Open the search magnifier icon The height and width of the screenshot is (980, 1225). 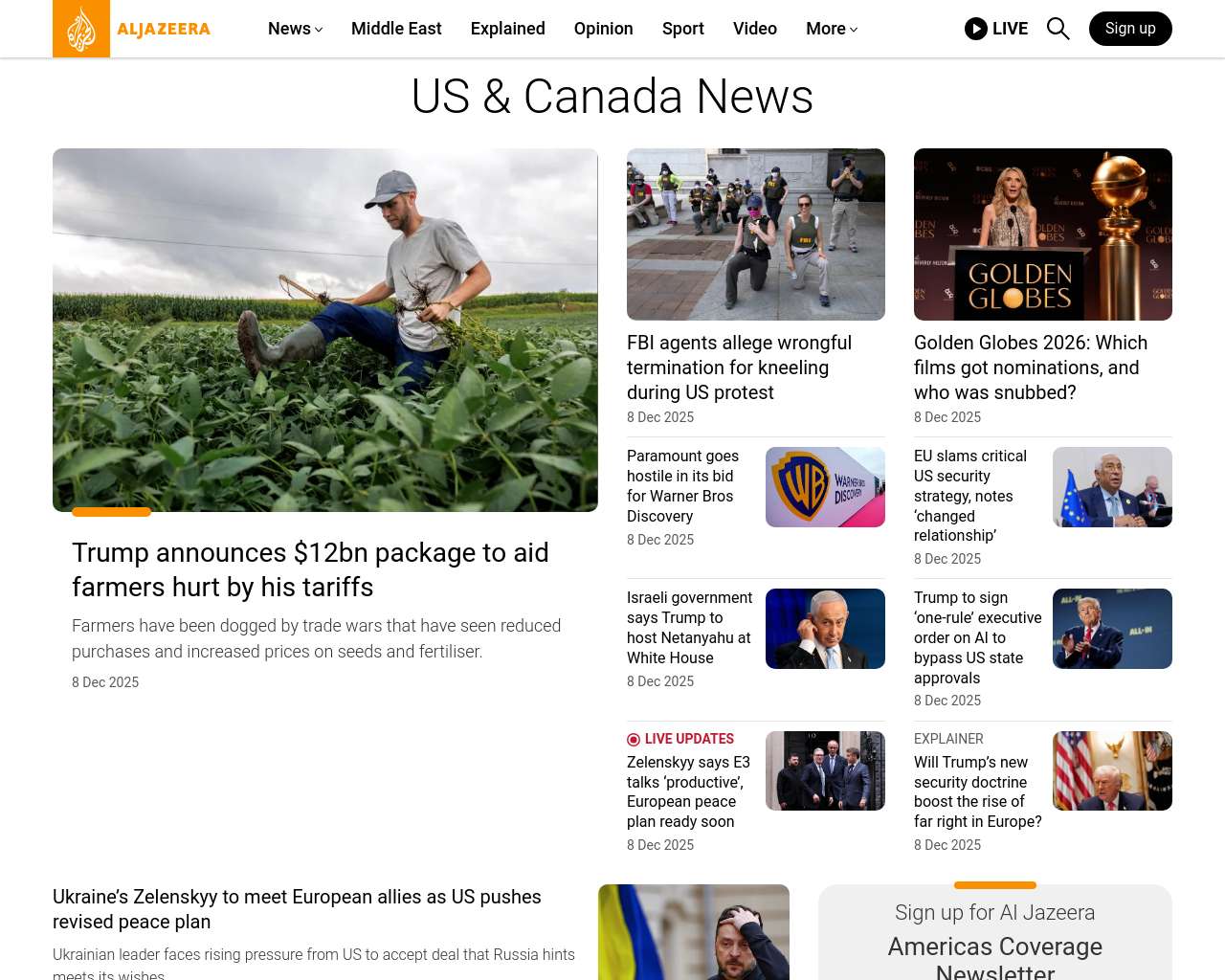coord(1058,29)
